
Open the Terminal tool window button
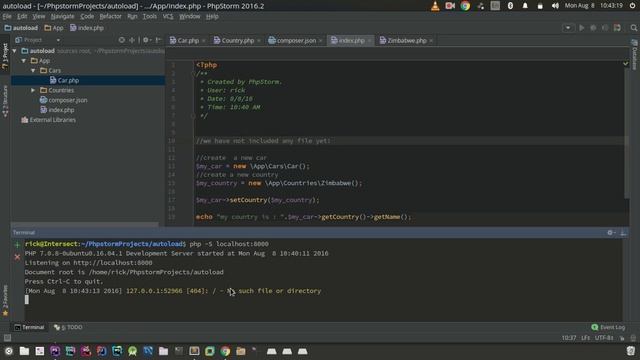pyautogui.click(x=29, y=327)
